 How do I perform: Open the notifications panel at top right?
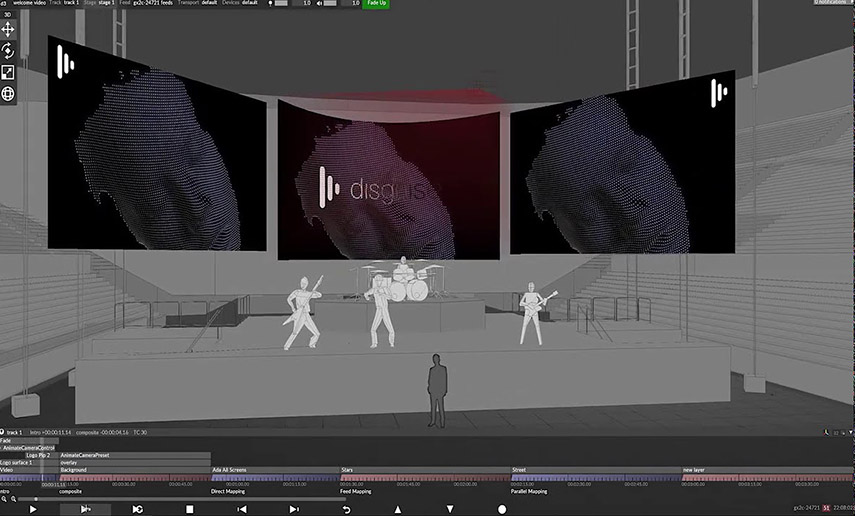pyautogui.click(x=833, y=2)
